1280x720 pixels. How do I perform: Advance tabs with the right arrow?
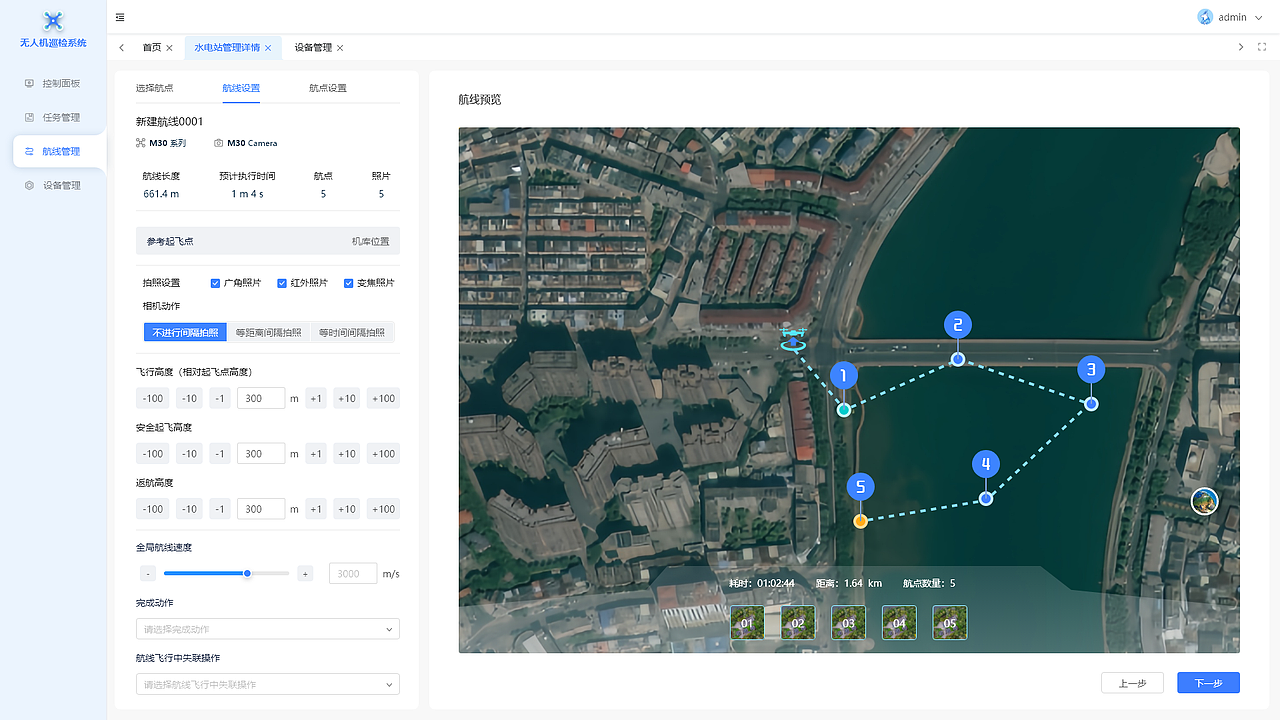point(1241,47)
